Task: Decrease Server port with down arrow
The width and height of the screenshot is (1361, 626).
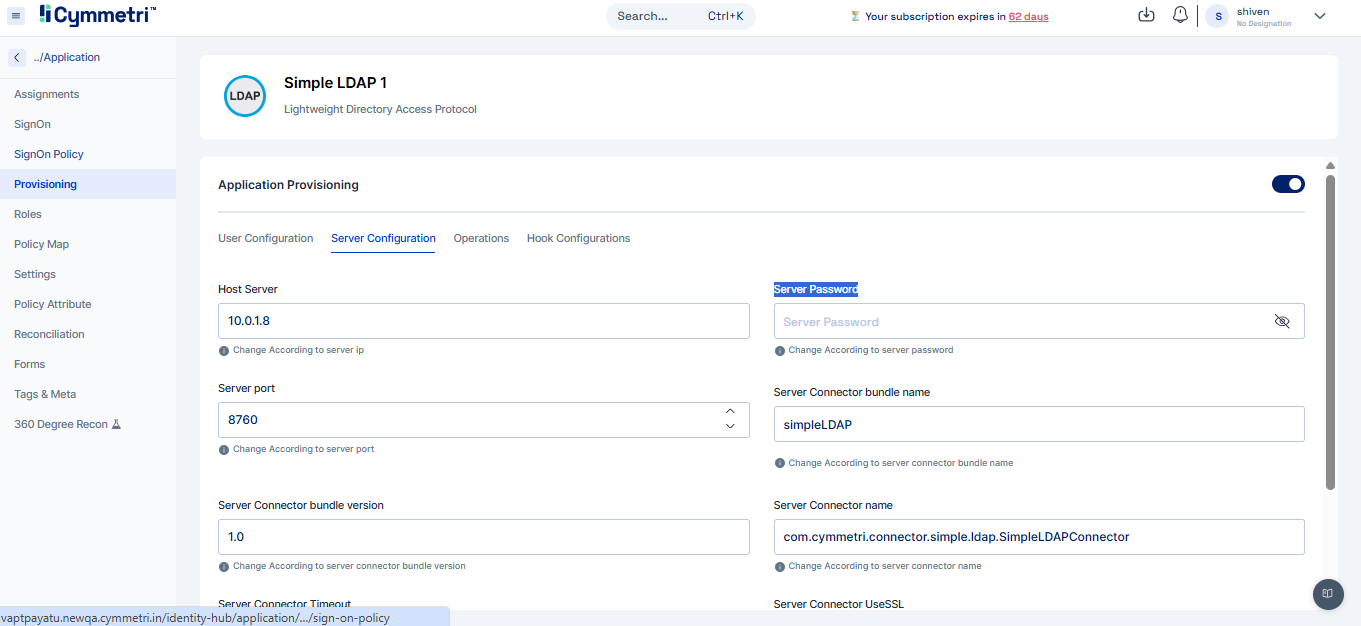Action: click(x=730, y=427)
